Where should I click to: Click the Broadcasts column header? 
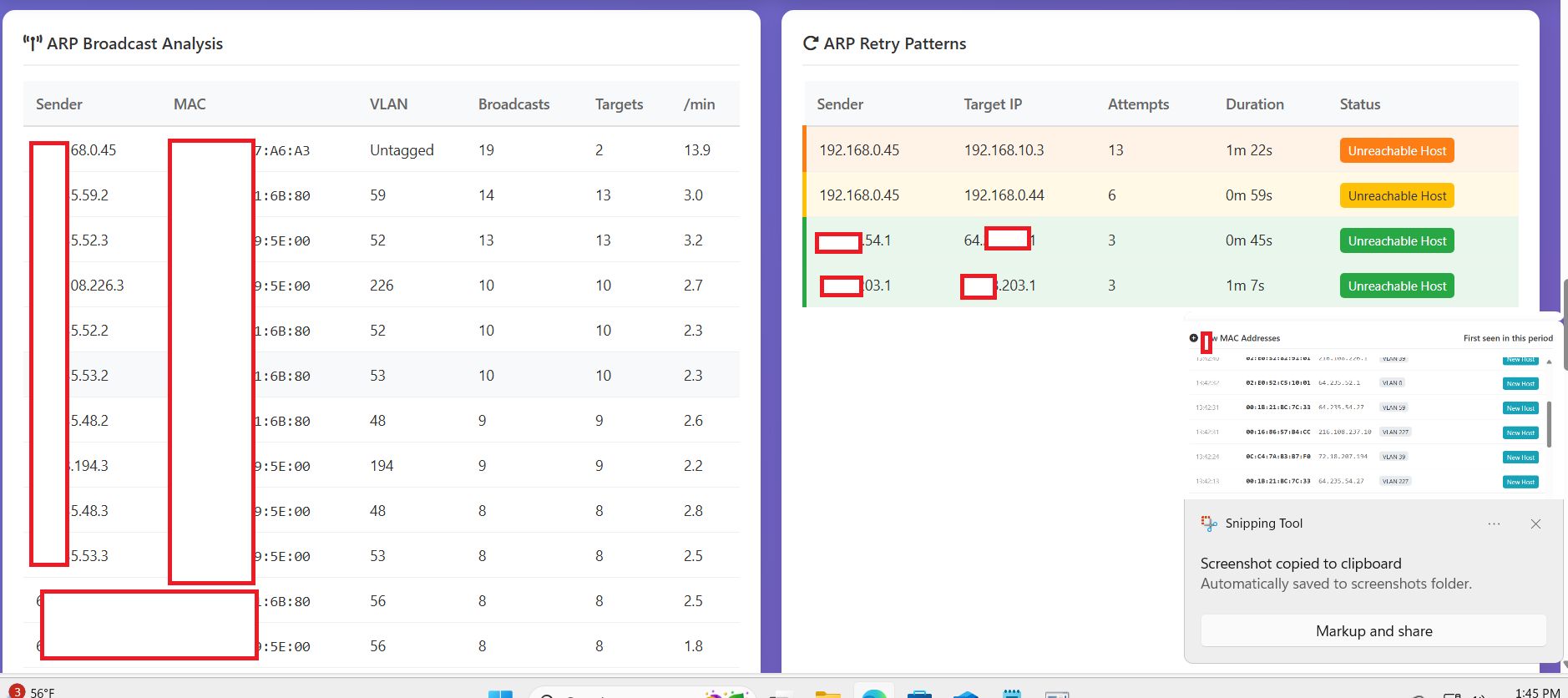click(513, 104)
